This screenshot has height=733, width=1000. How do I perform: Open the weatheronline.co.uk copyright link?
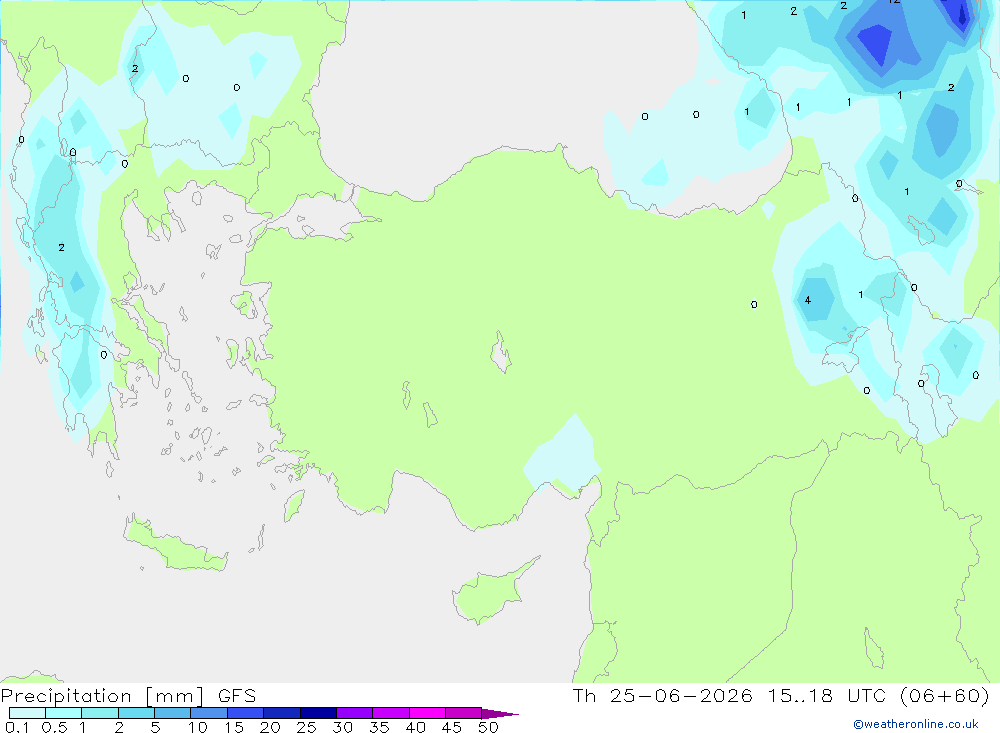[916, 724]
